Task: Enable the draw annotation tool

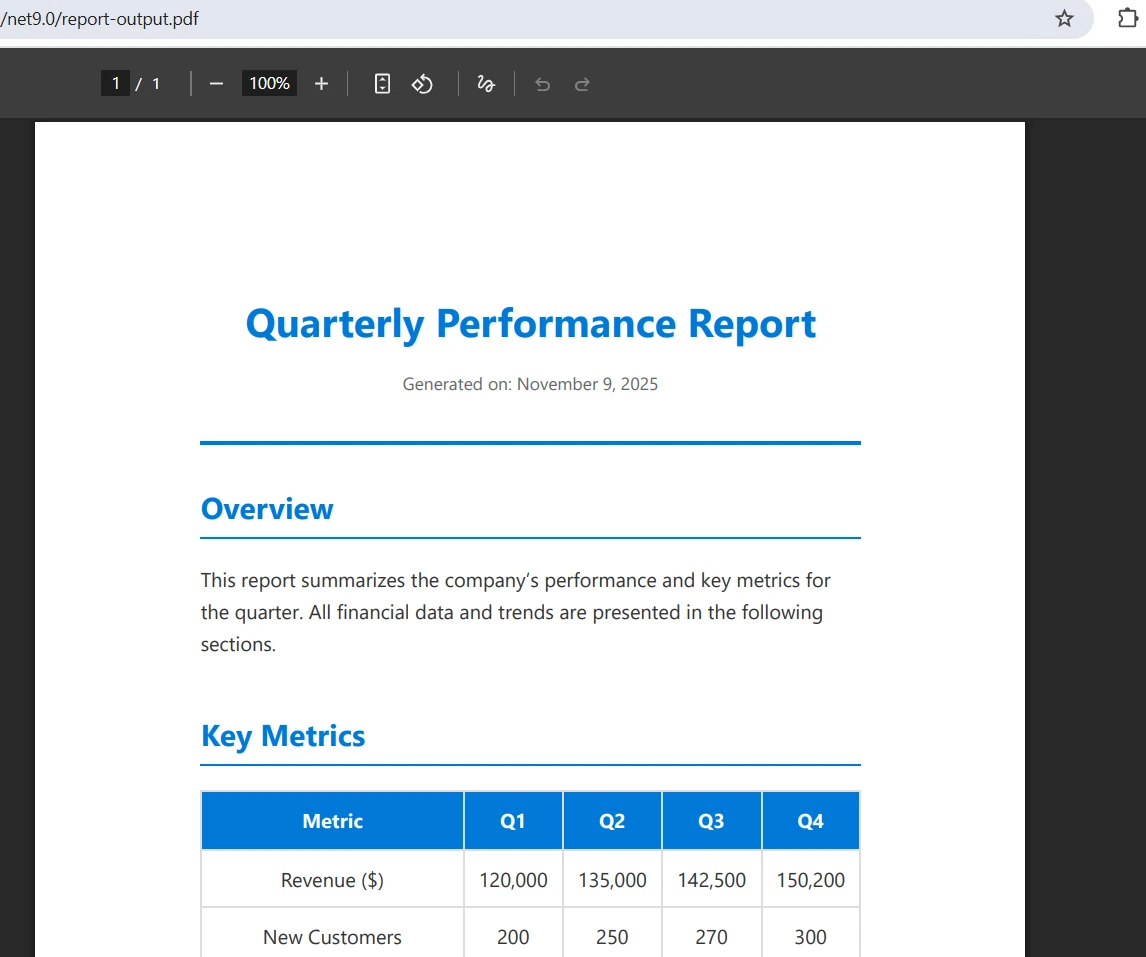Action: pos(486,84)
